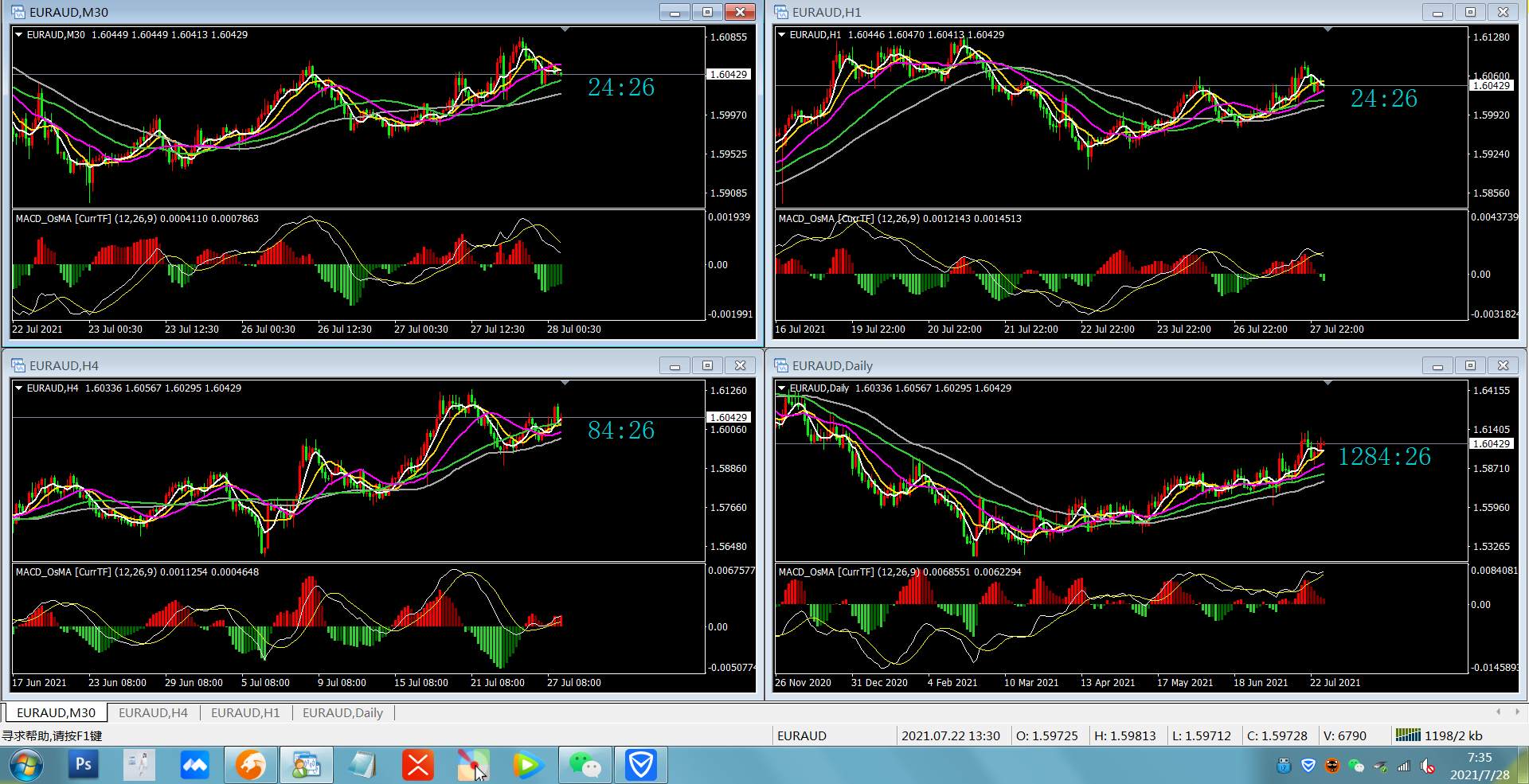
Task: Switch to the EURAUD,H1 bottom tab
Action: [245, 712]
